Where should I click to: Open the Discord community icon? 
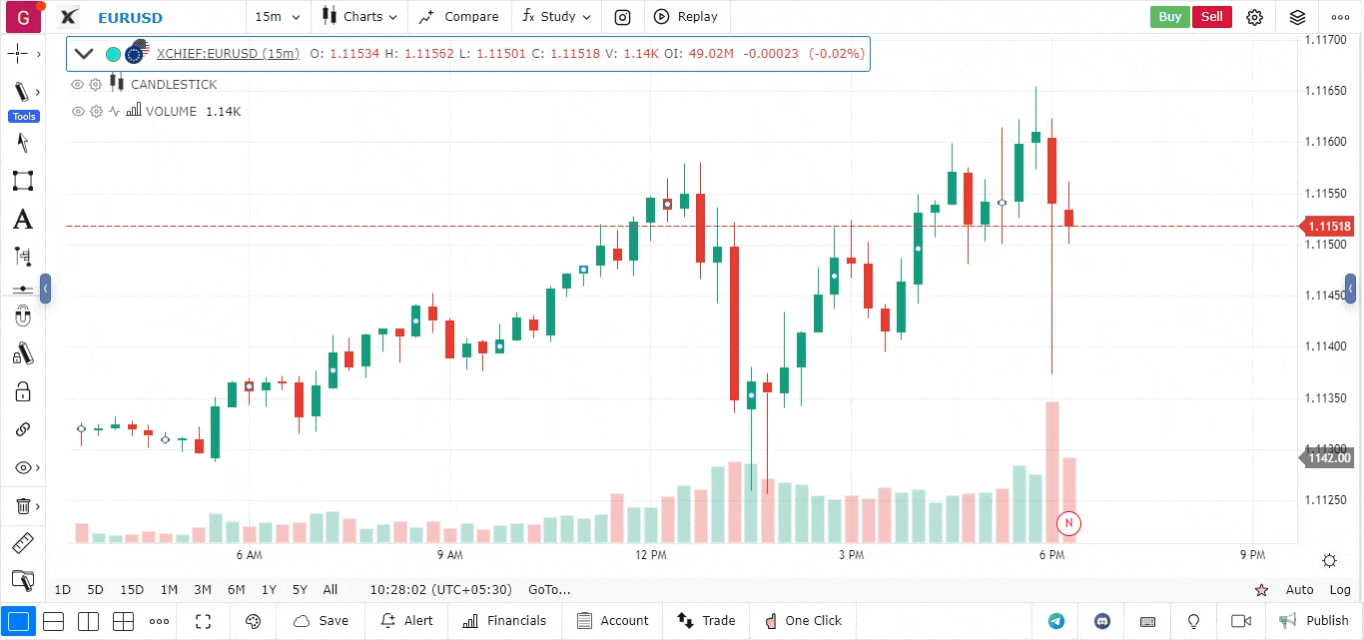1102,621
